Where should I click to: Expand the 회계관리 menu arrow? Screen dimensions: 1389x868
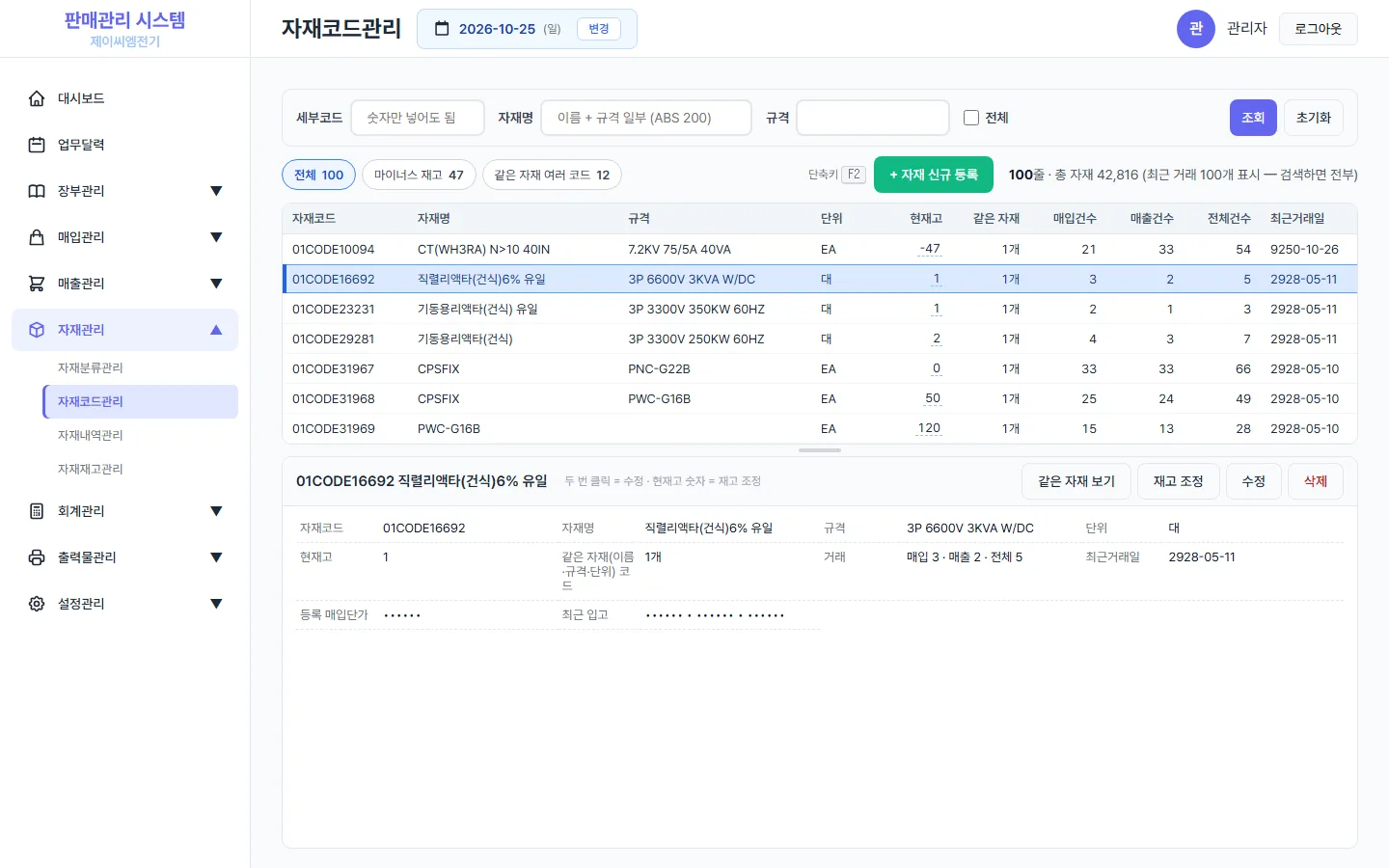[x=216, y=511]
